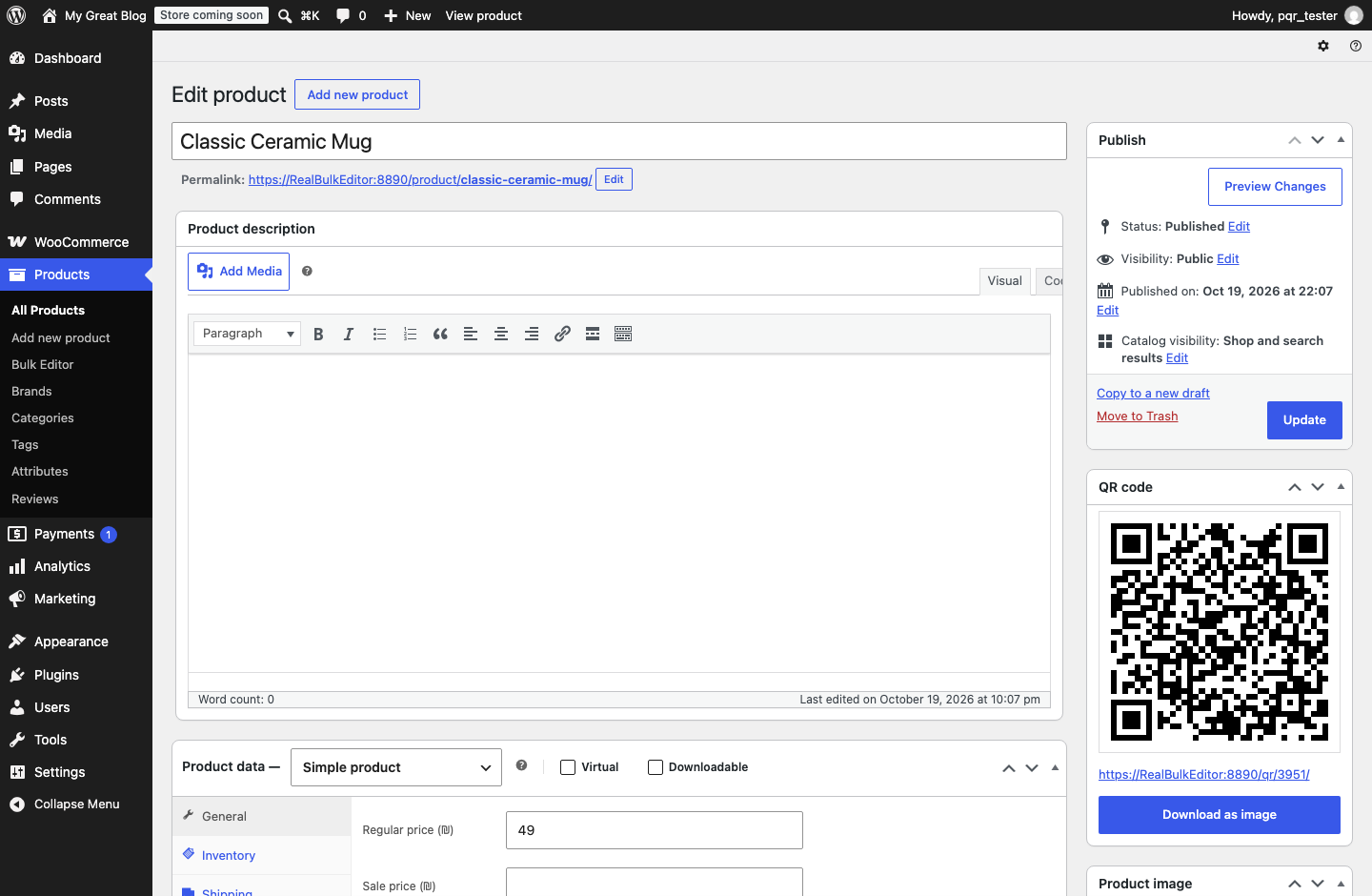Open WordPress logo menu in admin bar
Image resolution: width=1372 pixels, height=896 pixels.
click(16, 15)
